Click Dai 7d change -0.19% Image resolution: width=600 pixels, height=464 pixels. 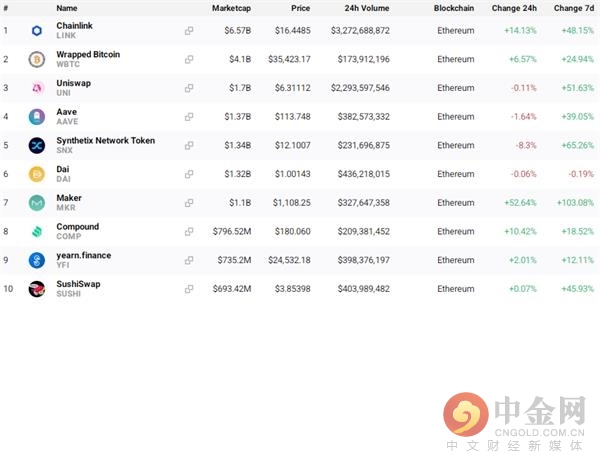click(x=581, y=174)
